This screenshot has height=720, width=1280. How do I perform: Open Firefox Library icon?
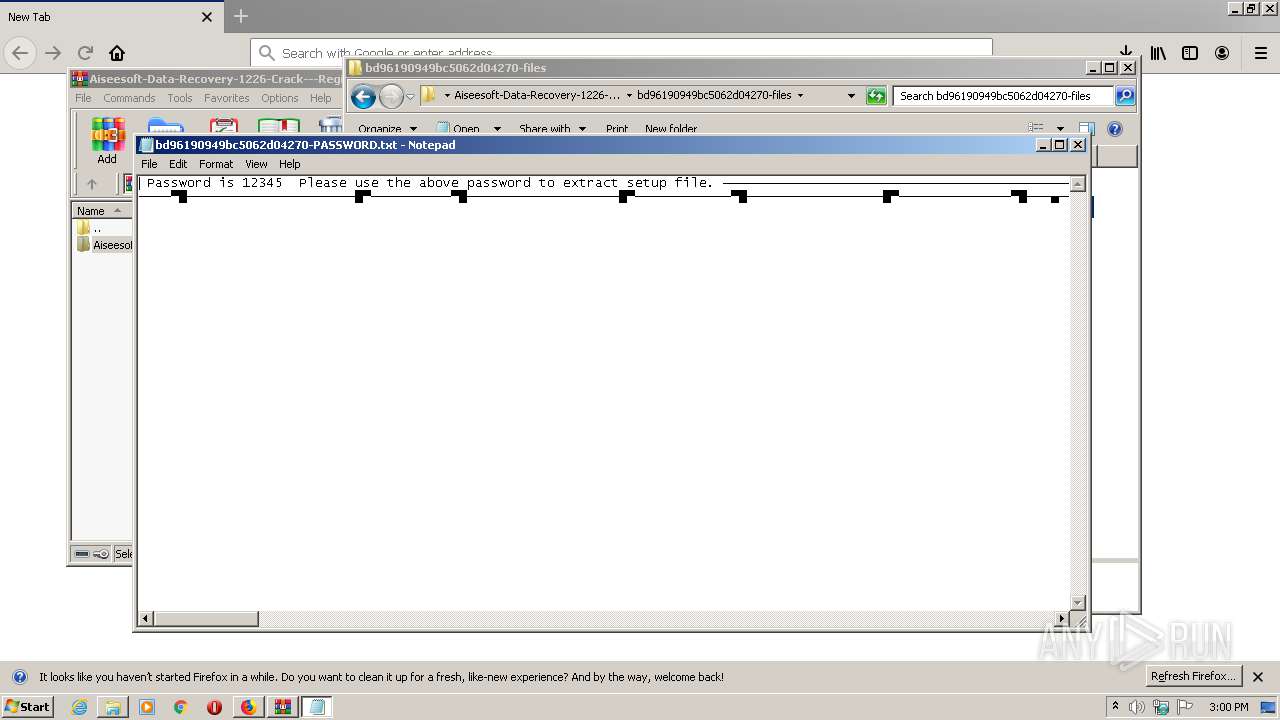pos(1158,53)
